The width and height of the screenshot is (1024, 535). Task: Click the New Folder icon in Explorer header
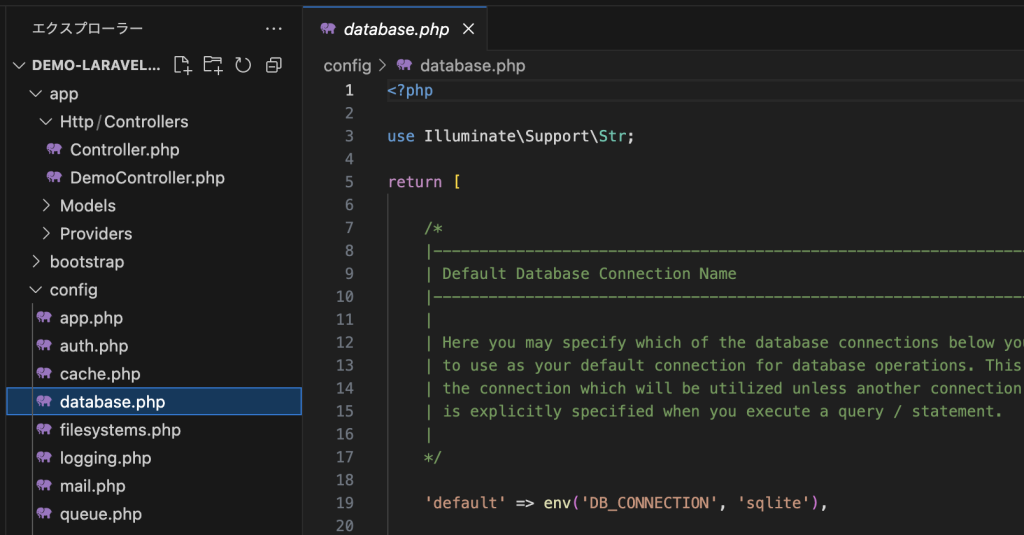click(212, 65)
